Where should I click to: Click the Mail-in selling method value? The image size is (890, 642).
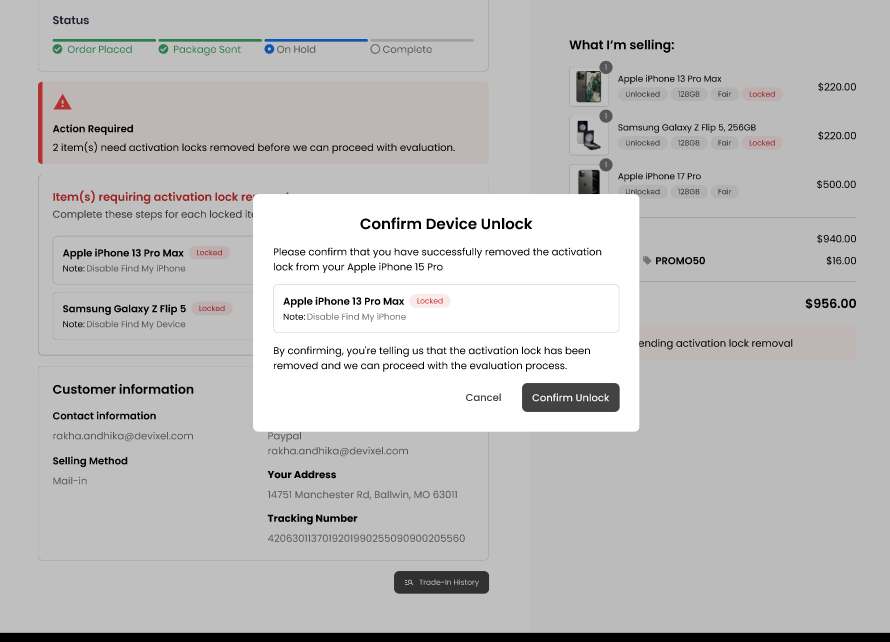click(x=70, y=481)
